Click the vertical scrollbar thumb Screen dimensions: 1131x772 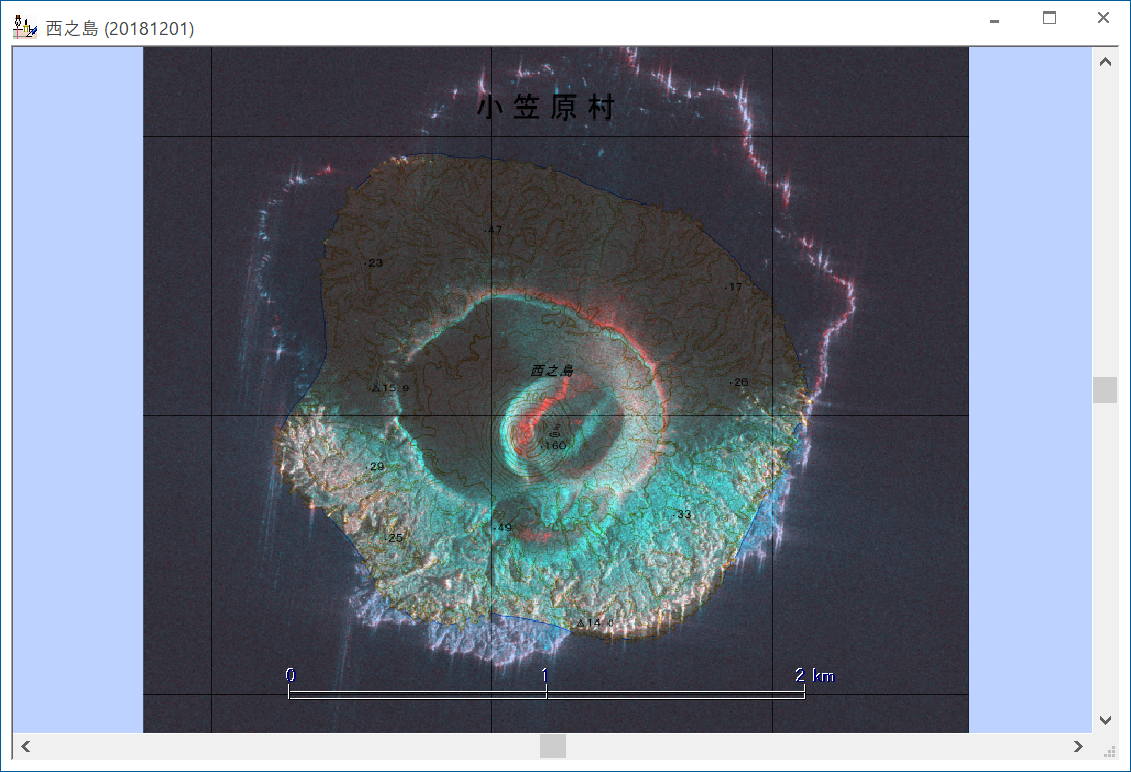[x=1105, y=389]
